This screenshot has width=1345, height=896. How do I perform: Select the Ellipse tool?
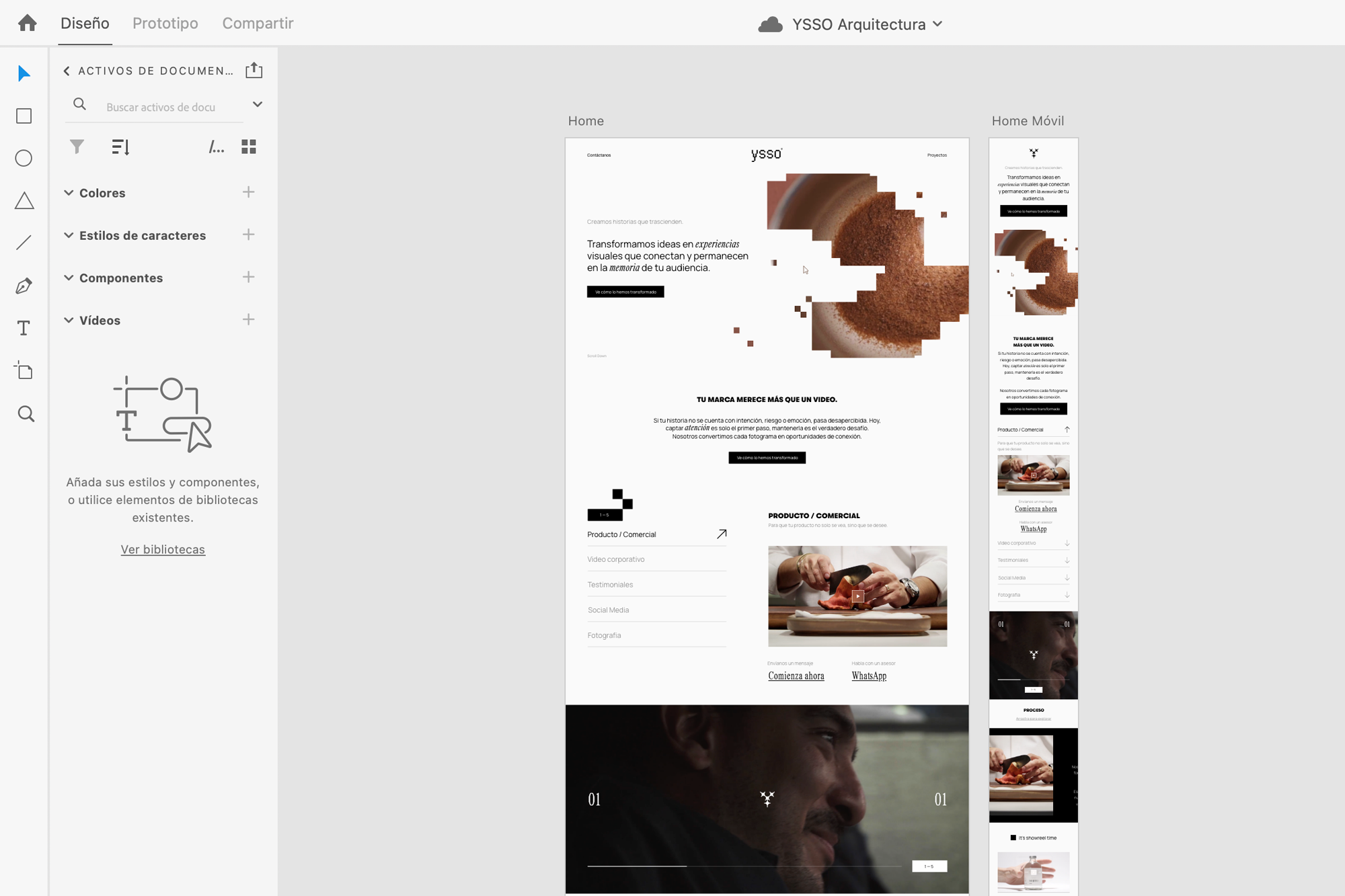click(24, 159)
